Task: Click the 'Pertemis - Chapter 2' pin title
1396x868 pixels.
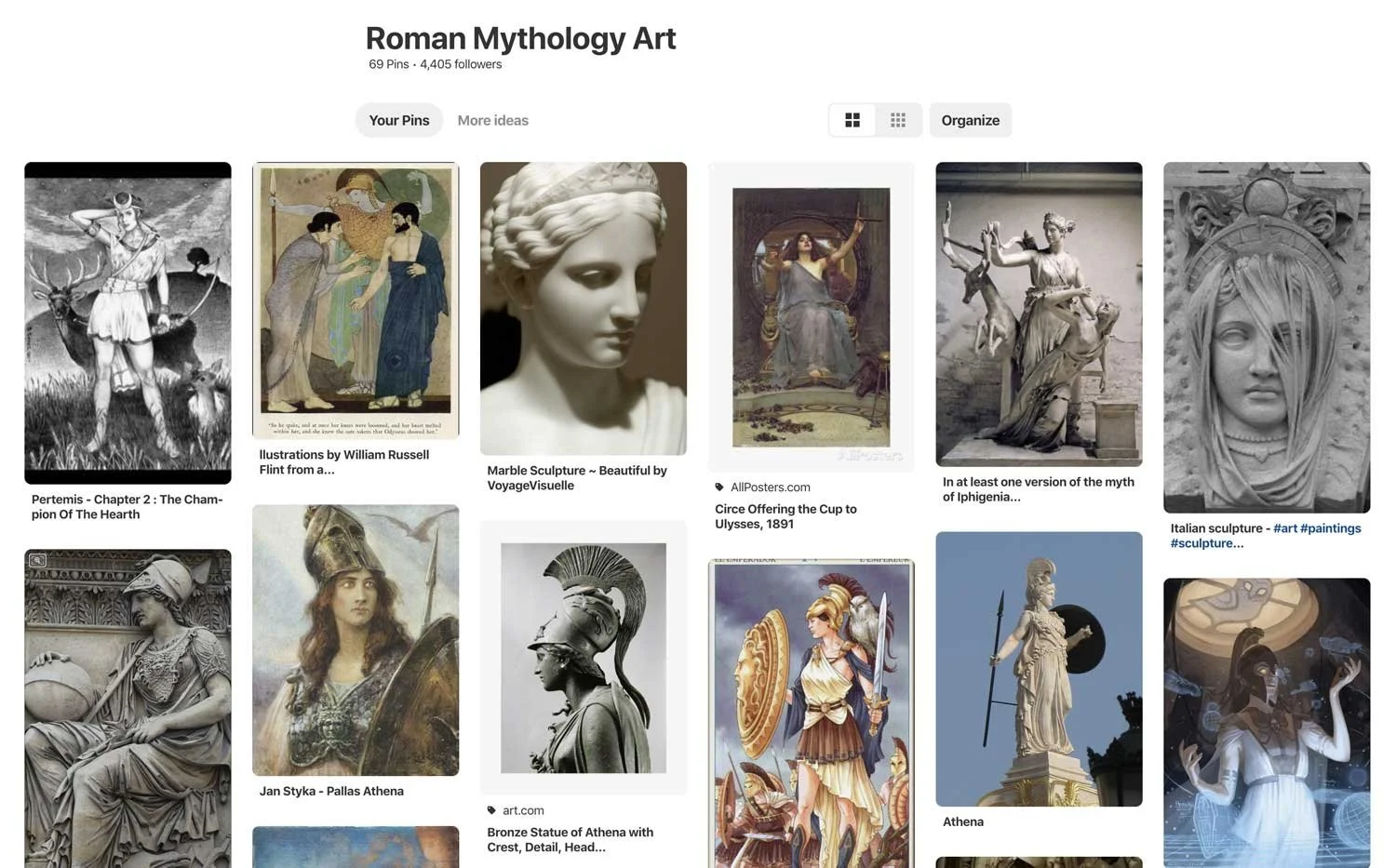Action: (128, 507)
